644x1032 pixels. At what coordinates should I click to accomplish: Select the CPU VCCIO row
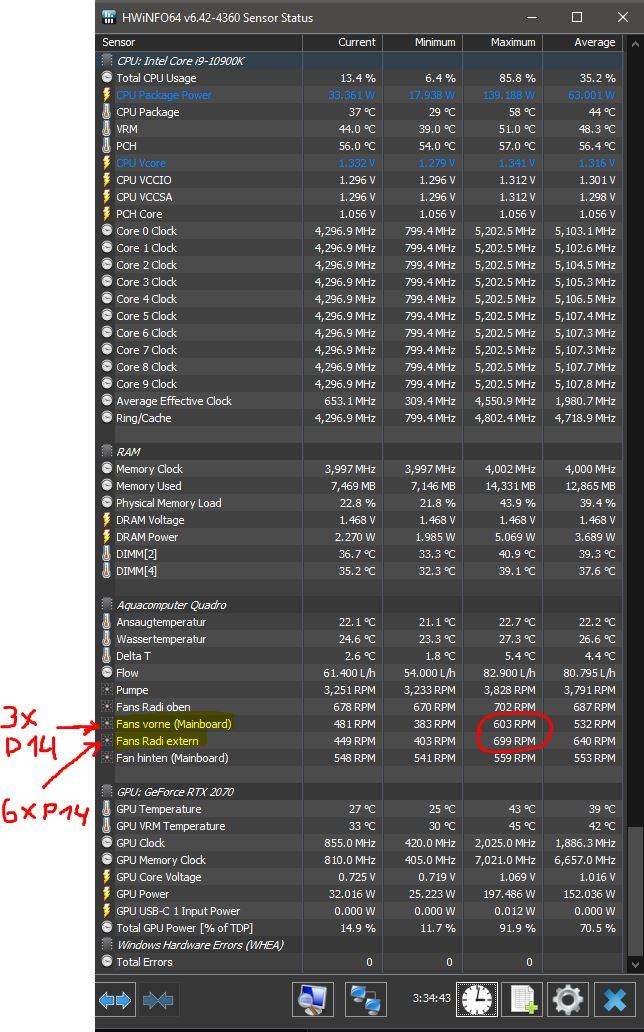pos(359,180)
